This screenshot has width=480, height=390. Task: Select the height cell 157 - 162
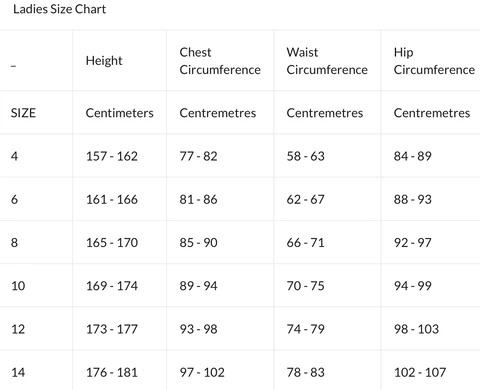112,156
